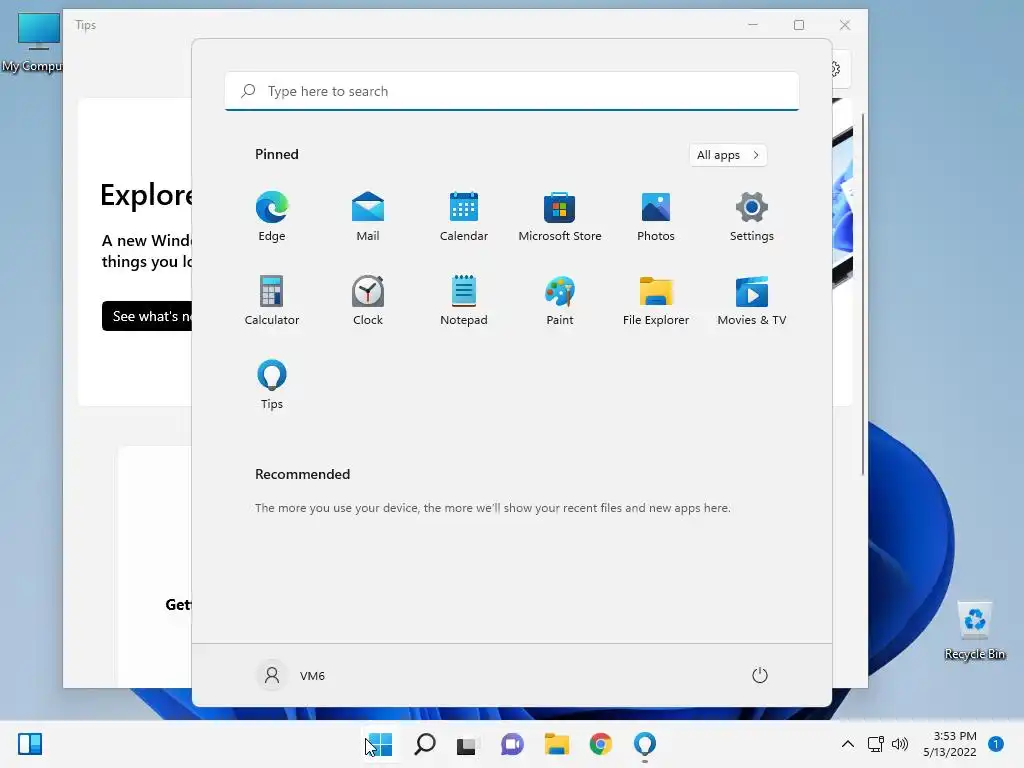Image resolution: width=1024 pixels, height=768 pixels.
Task: Launch Google Chrome from the taskbar
Action: [x=600, y=744]
